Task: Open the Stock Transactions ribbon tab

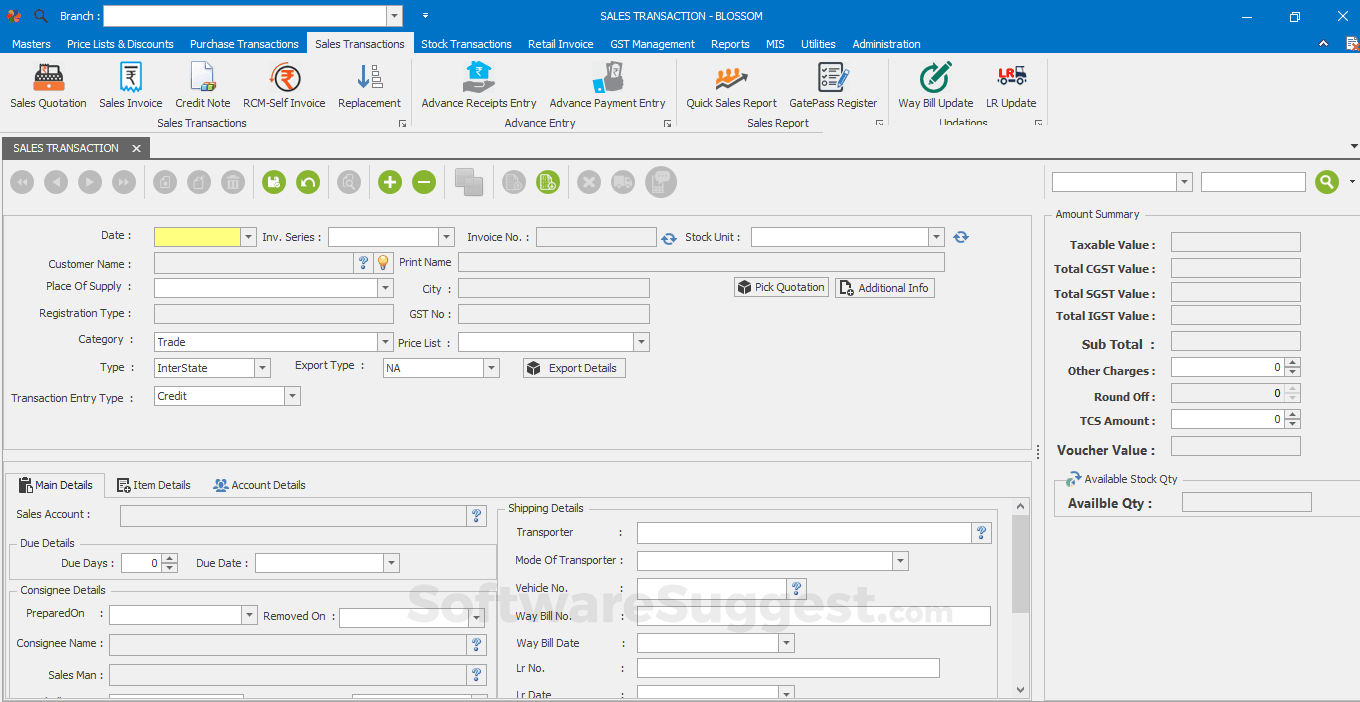Action: pos(466,44)
